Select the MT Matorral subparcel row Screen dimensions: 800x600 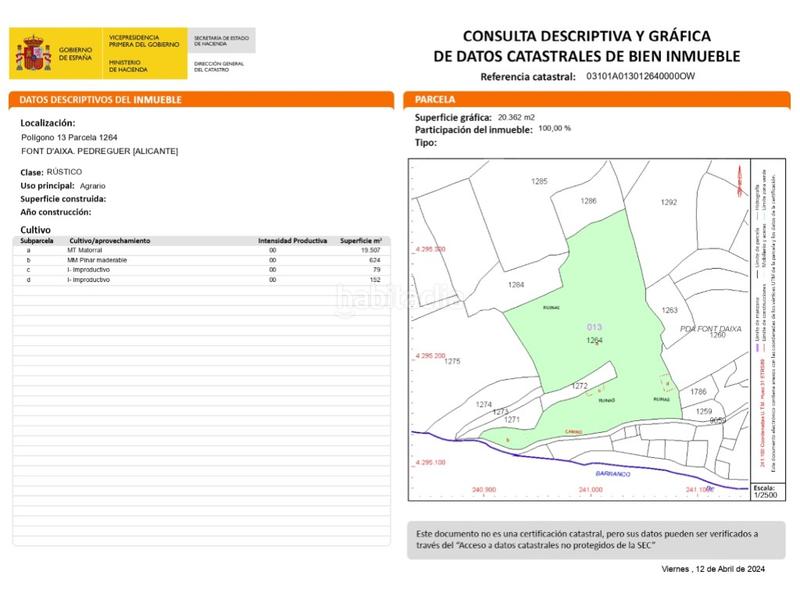pyautogui.click(x=202, y=250)
